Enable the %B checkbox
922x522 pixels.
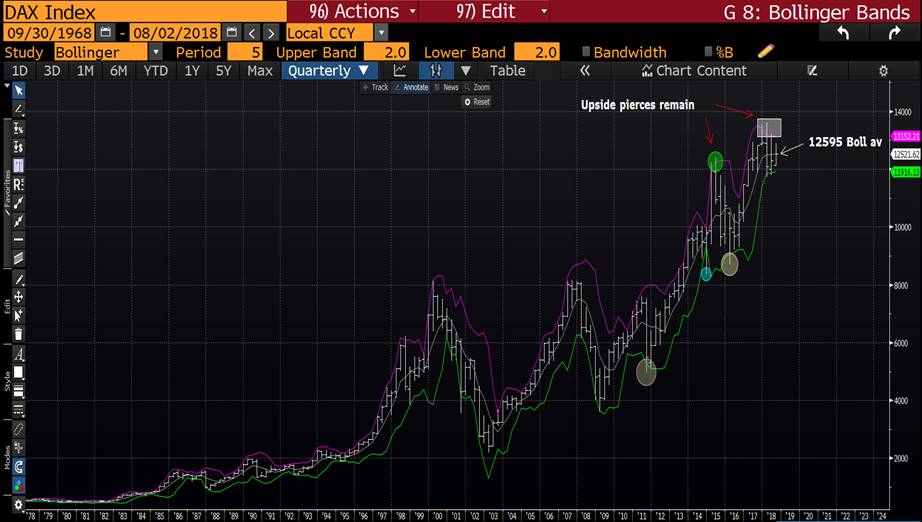[708, 52]
